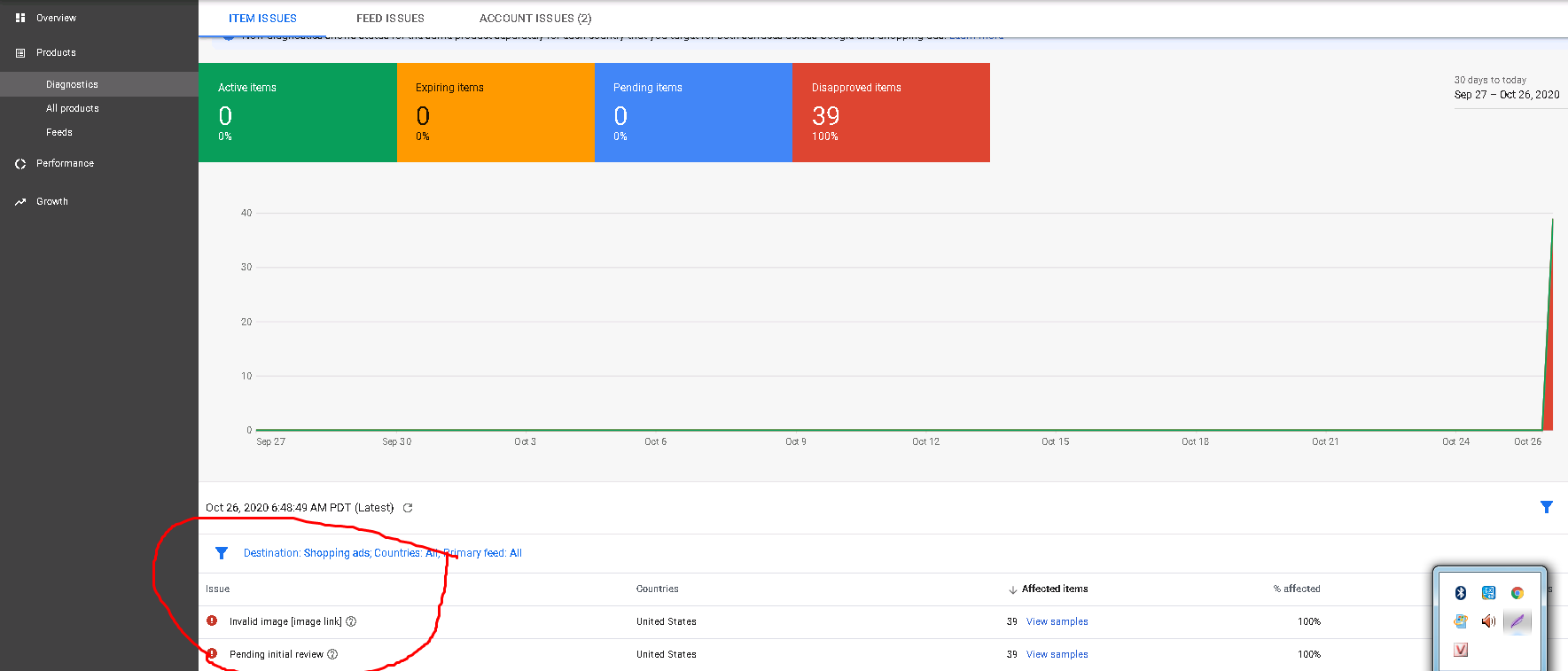Screen dimensions: 1568x671
Task: Open the speaker volume tray icon
Action: (1488, 621)
